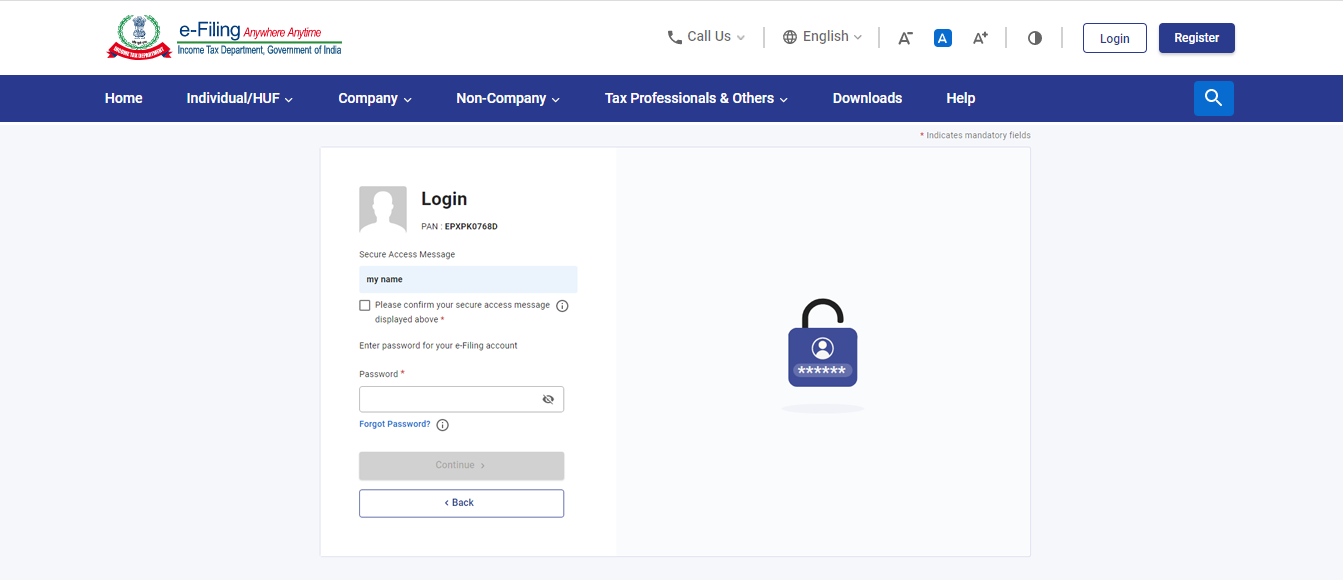Click the default font size icon
The height and width of the screenshot is (580, 1343).
pyautogui.click(x=942, y=37)
